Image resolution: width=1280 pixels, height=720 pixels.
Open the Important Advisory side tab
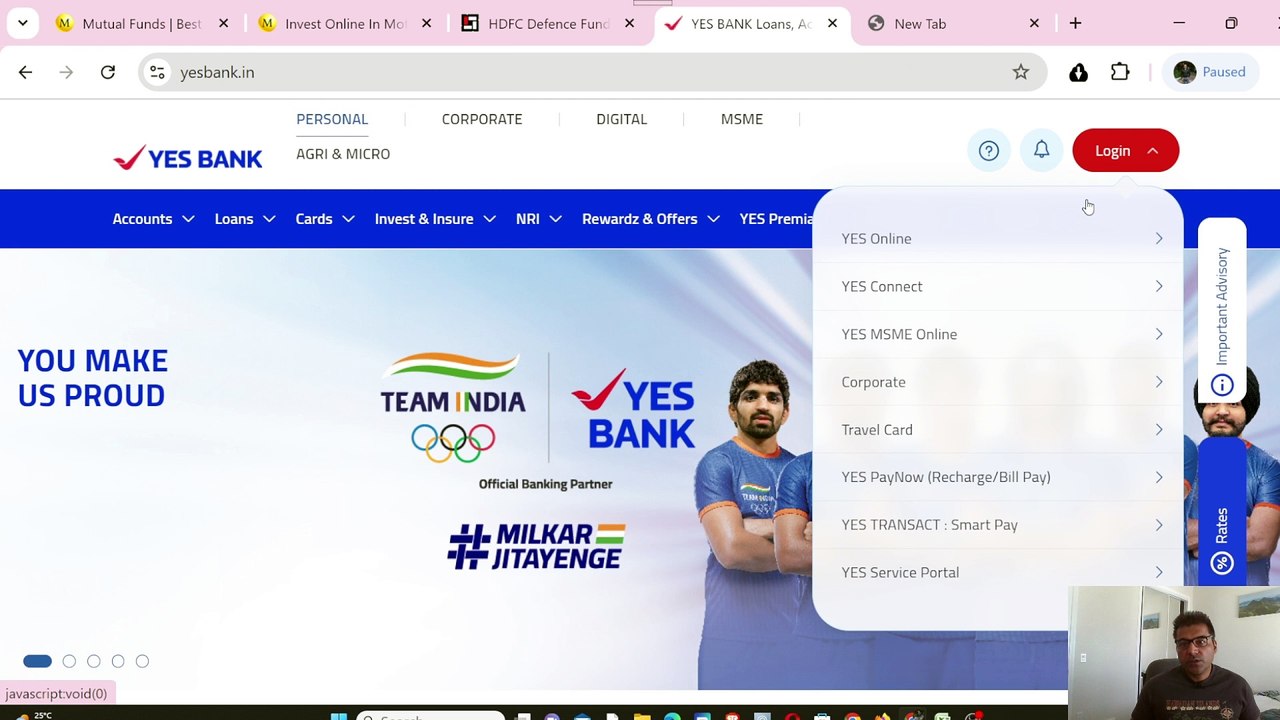(x=1222, y=309)
